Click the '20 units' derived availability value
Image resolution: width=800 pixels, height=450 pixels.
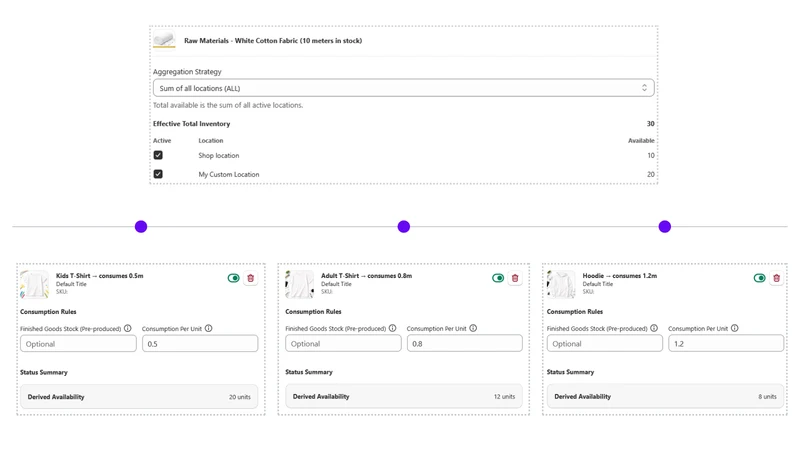240,396
